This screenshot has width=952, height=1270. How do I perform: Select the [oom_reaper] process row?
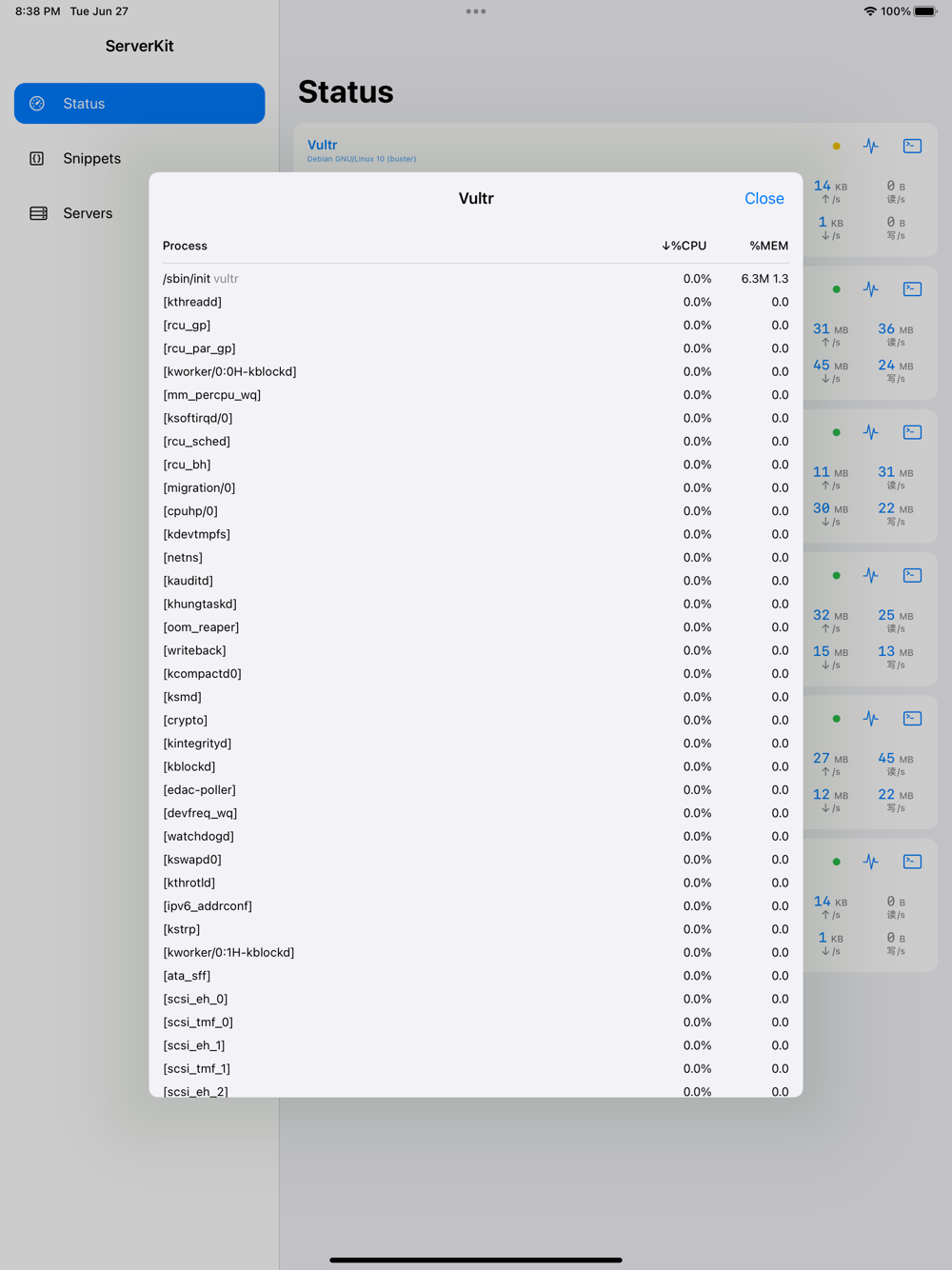pos(476,626)
